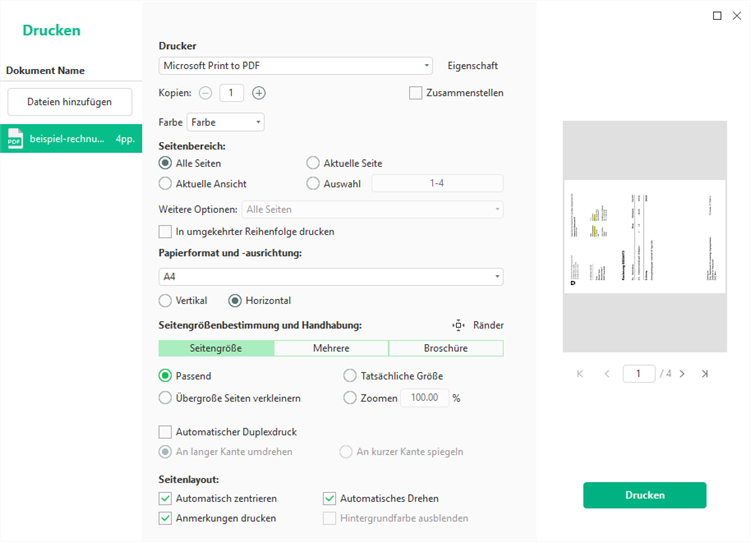Click the print preview thumbnail

coord(645,236)
